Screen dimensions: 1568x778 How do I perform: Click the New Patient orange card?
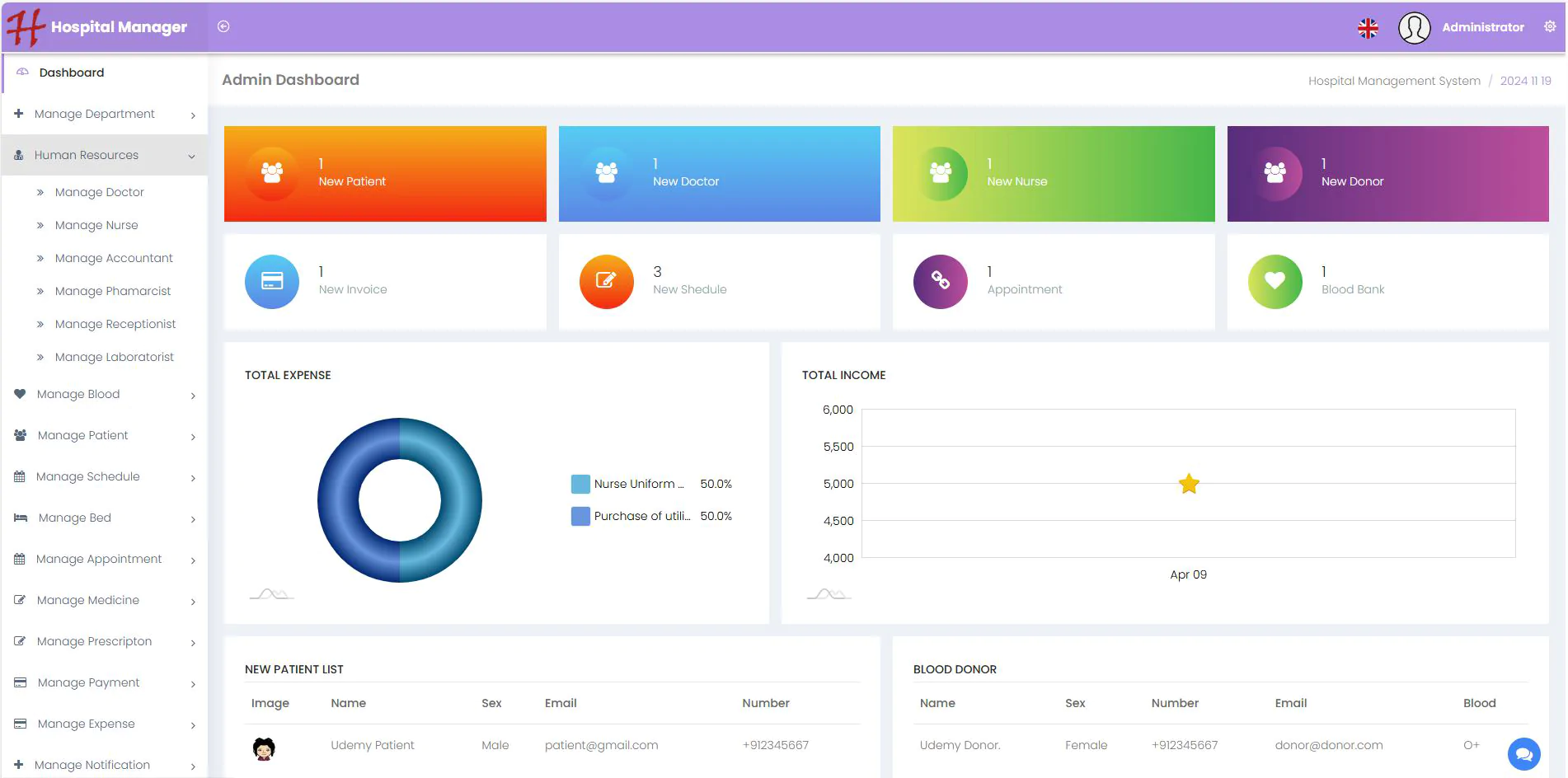click(385, 174)
